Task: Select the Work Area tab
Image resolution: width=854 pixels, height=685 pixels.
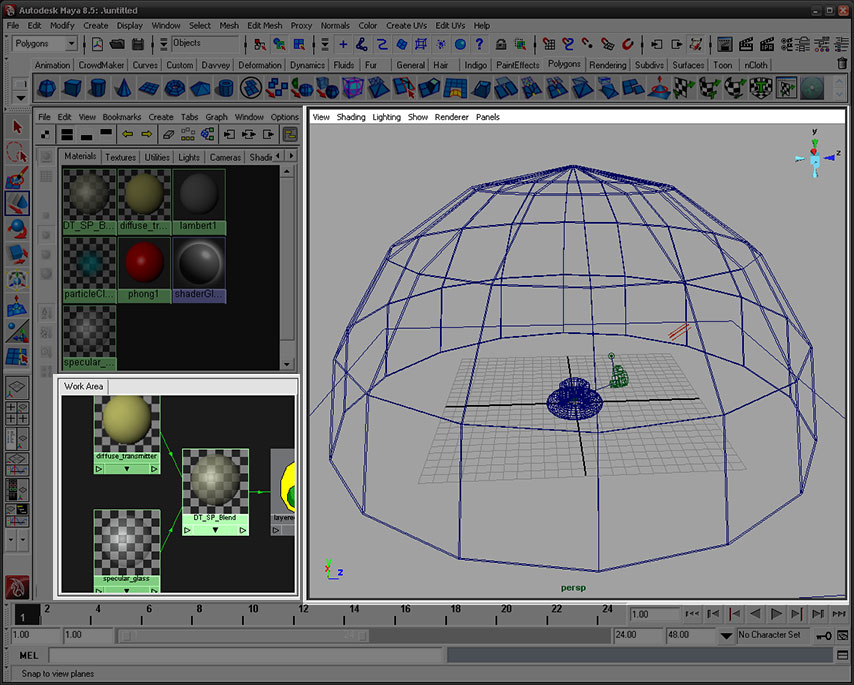Action: (83, 387)
